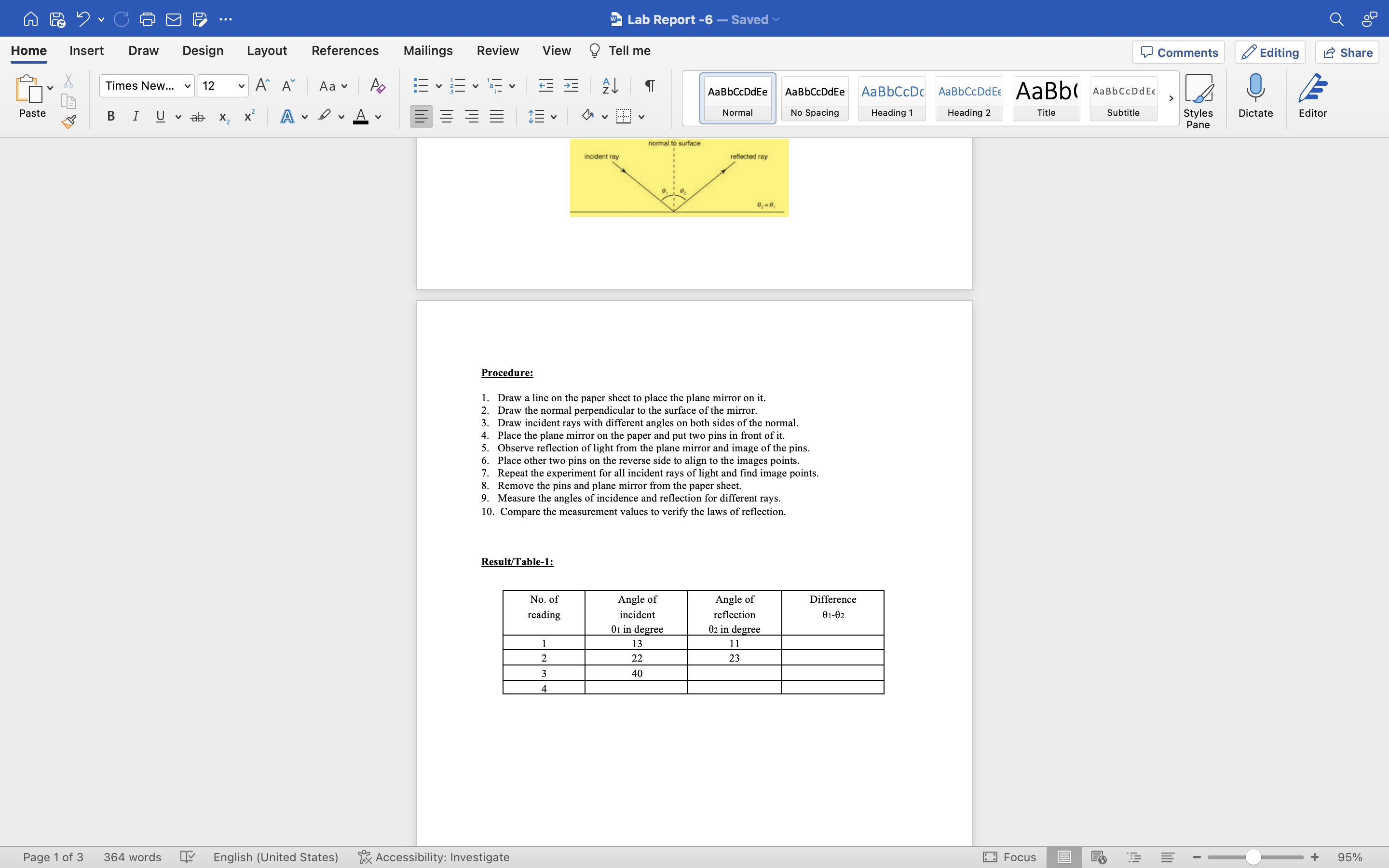Click the Sort A-Z icon
Screen dimensions: 1389x868
point(610,86)
